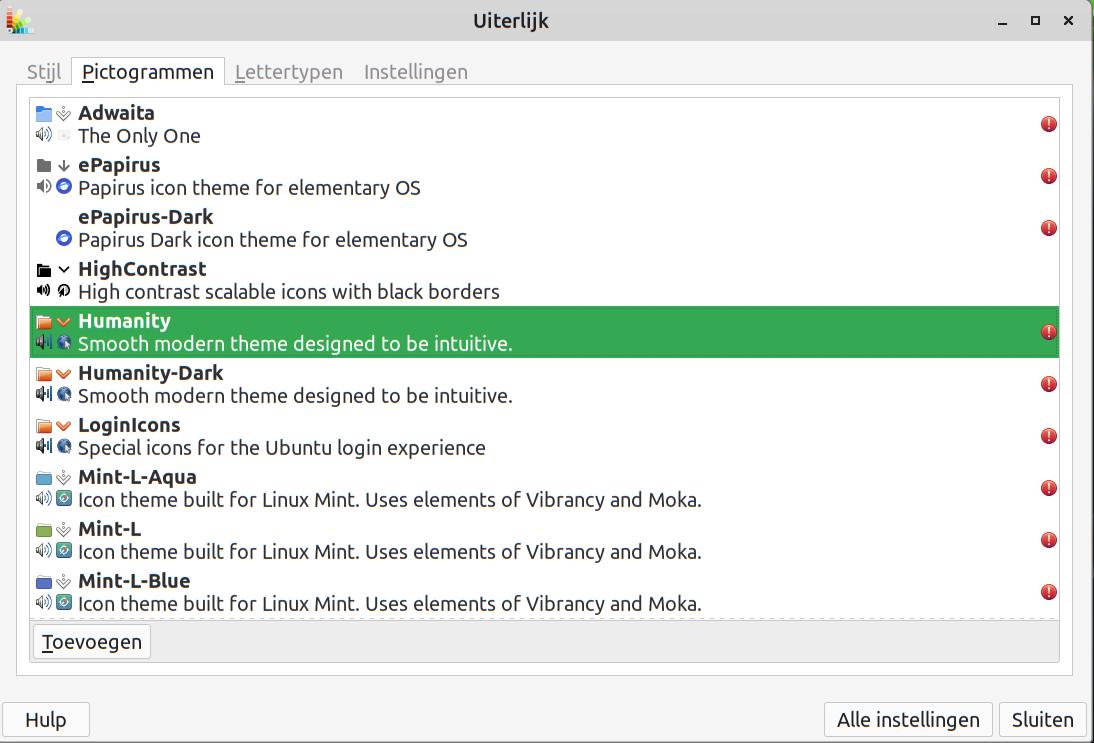Viewport: 1094px width, 743px height.
Task: Click the black speaker icon for HighContrast
Action: click(x=43, y=290)
